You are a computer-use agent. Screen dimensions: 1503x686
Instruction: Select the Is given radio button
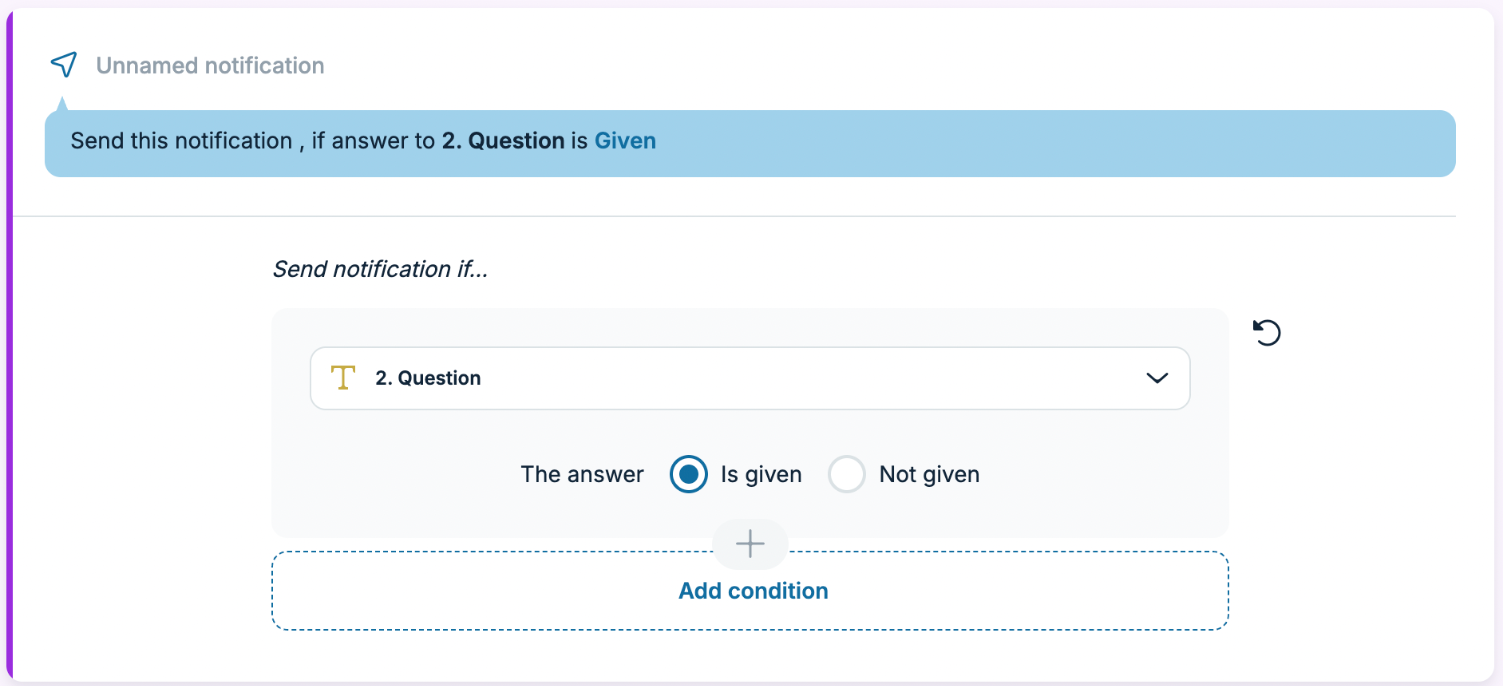[x=688, y=475]
